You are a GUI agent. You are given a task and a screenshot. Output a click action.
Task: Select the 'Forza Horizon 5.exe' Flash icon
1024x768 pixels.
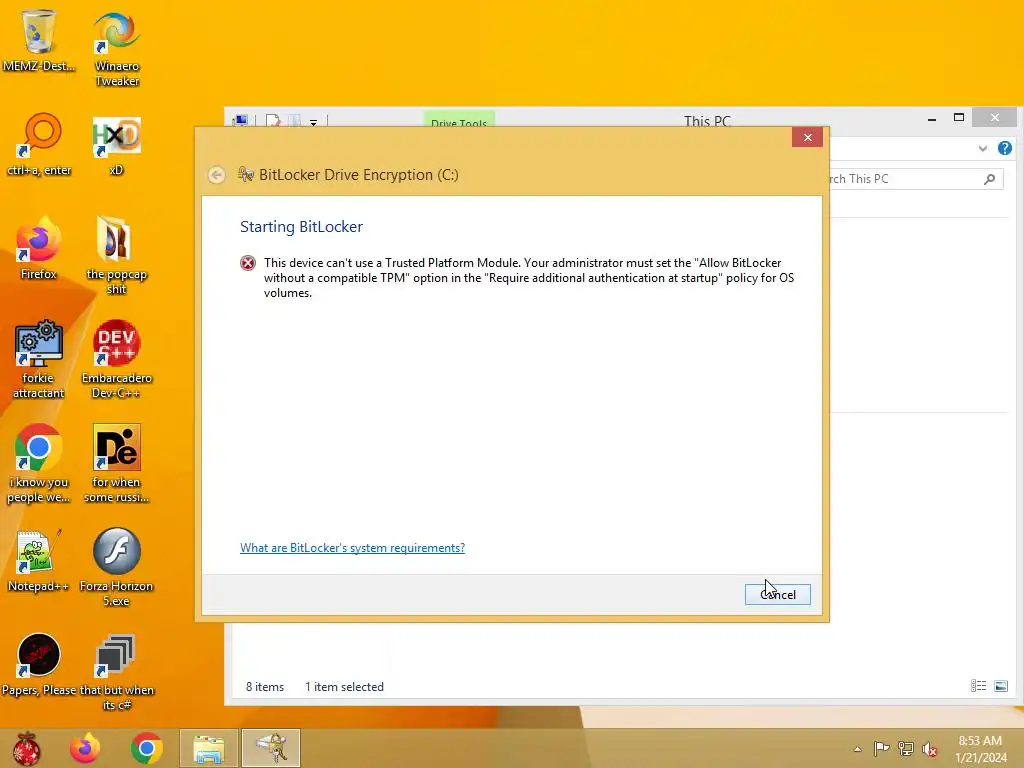tap(116, 567)
